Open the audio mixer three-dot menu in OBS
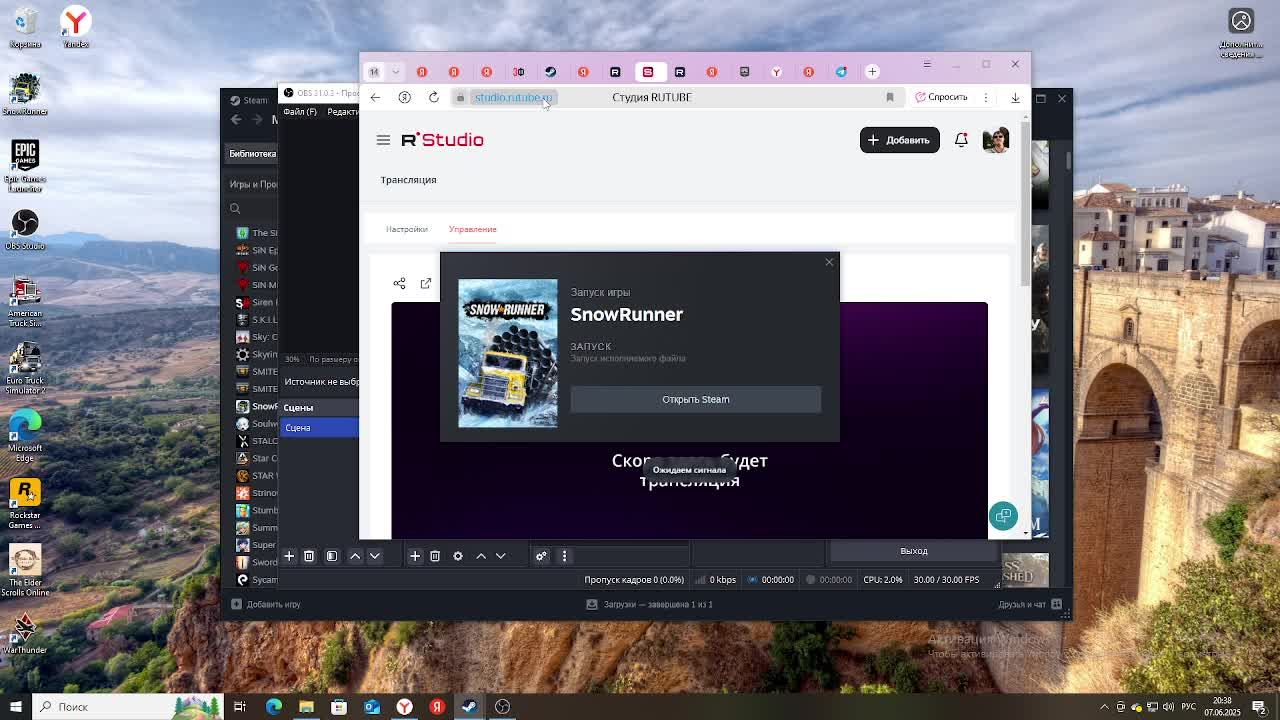The width and height of the screenshot is (1280, 720). [x=564, y=556]
